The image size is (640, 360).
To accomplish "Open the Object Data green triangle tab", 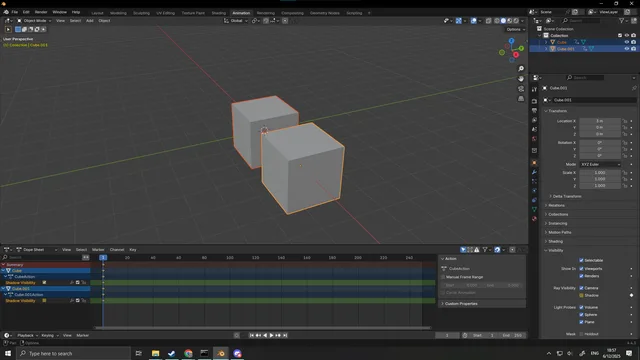I will pos(534,209).
